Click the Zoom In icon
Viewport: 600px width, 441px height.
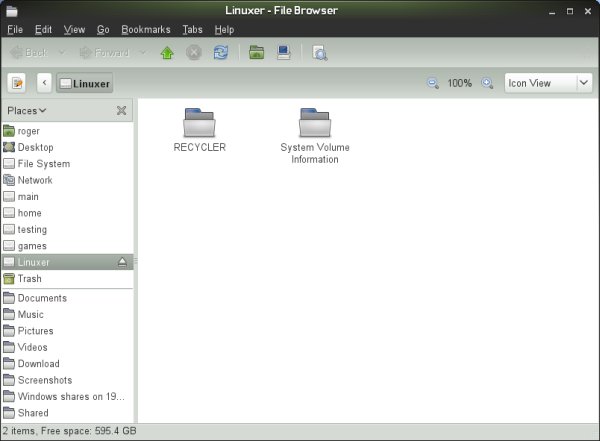[487, 83]
